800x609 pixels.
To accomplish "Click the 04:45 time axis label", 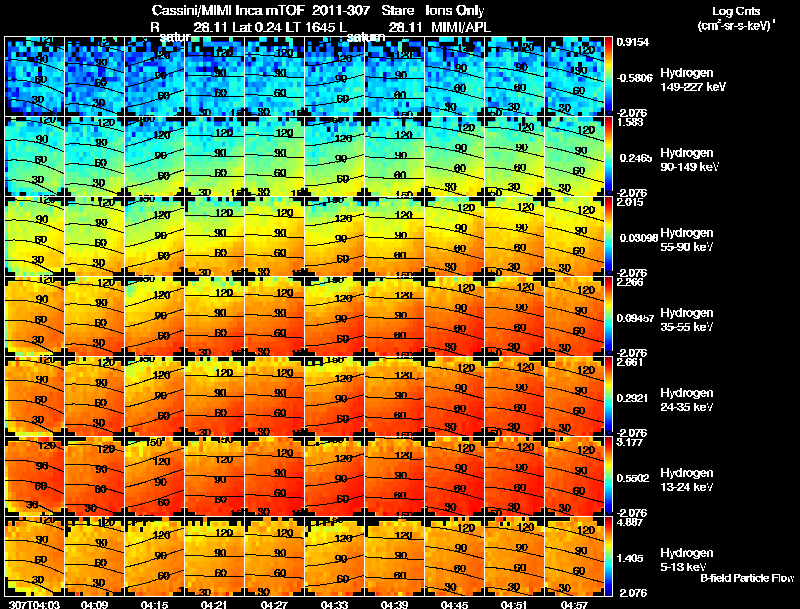I will pos(454,604).
